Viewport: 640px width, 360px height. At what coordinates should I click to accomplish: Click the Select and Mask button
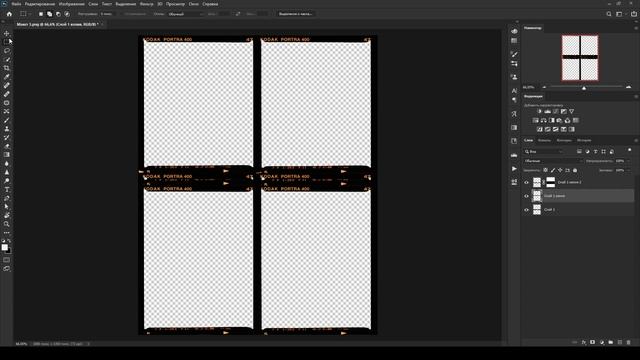click(296, 14)
